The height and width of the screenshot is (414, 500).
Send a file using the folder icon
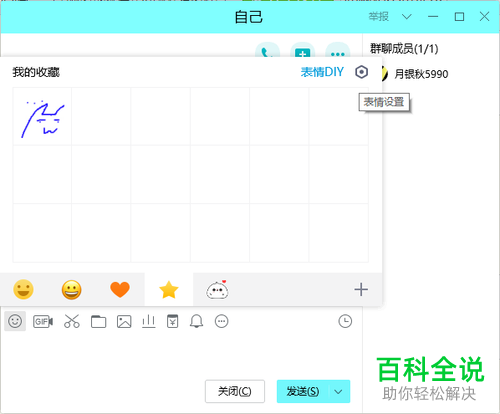pyautogui.click(x=98, y=322)
